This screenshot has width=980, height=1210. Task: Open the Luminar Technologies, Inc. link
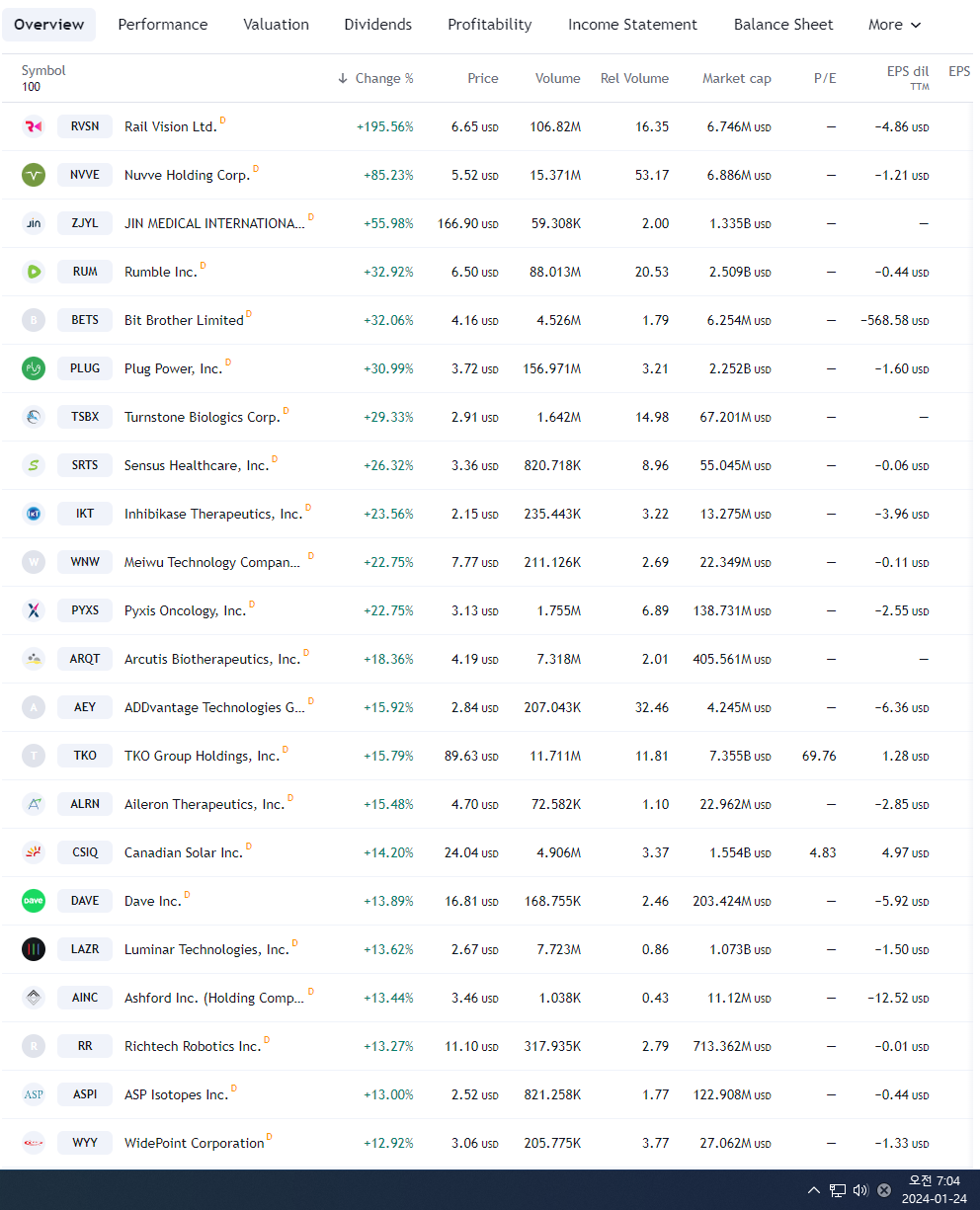206,949
